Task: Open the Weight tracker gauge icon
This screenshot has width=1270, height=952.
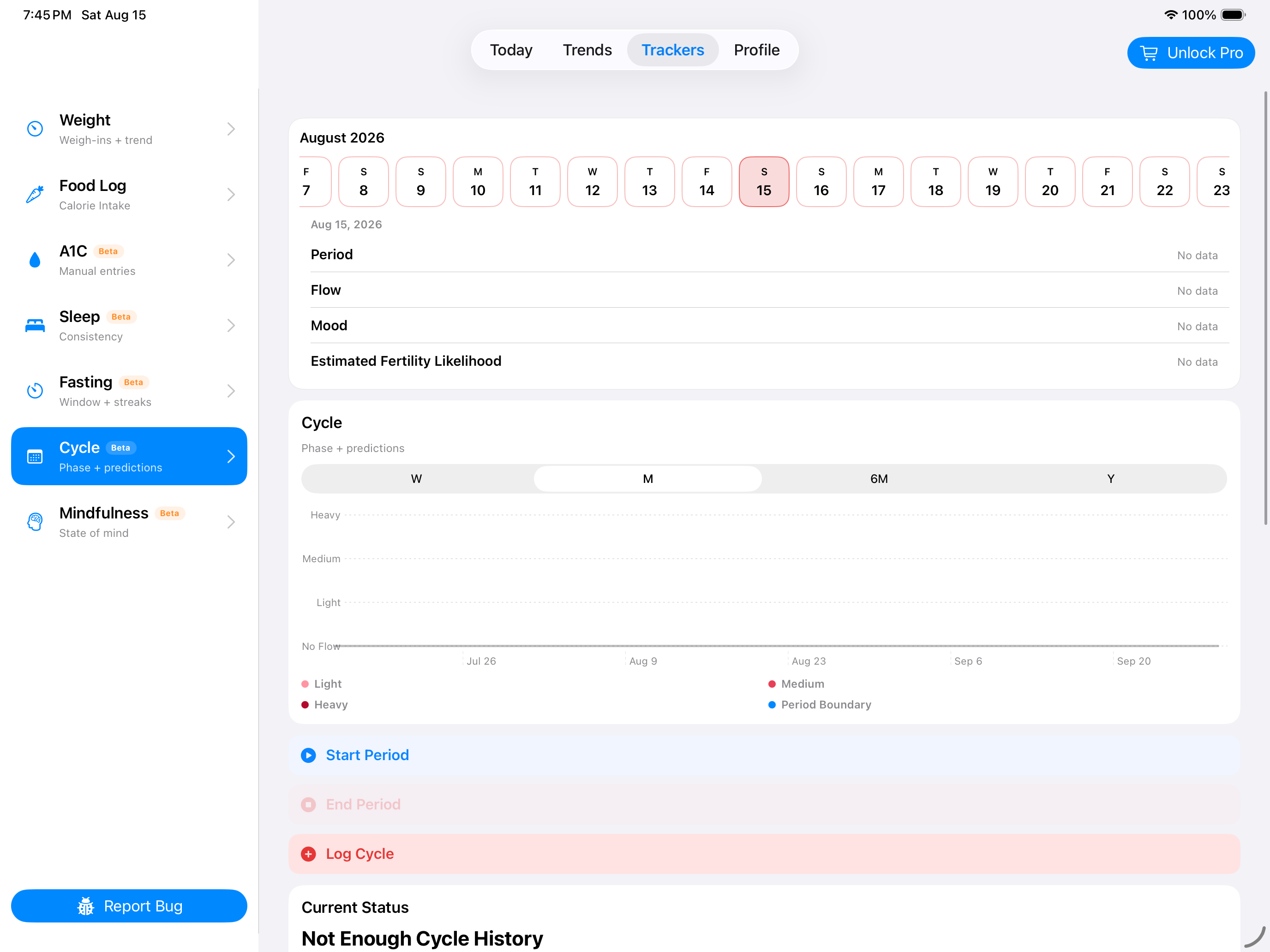Action: point(35,129)
